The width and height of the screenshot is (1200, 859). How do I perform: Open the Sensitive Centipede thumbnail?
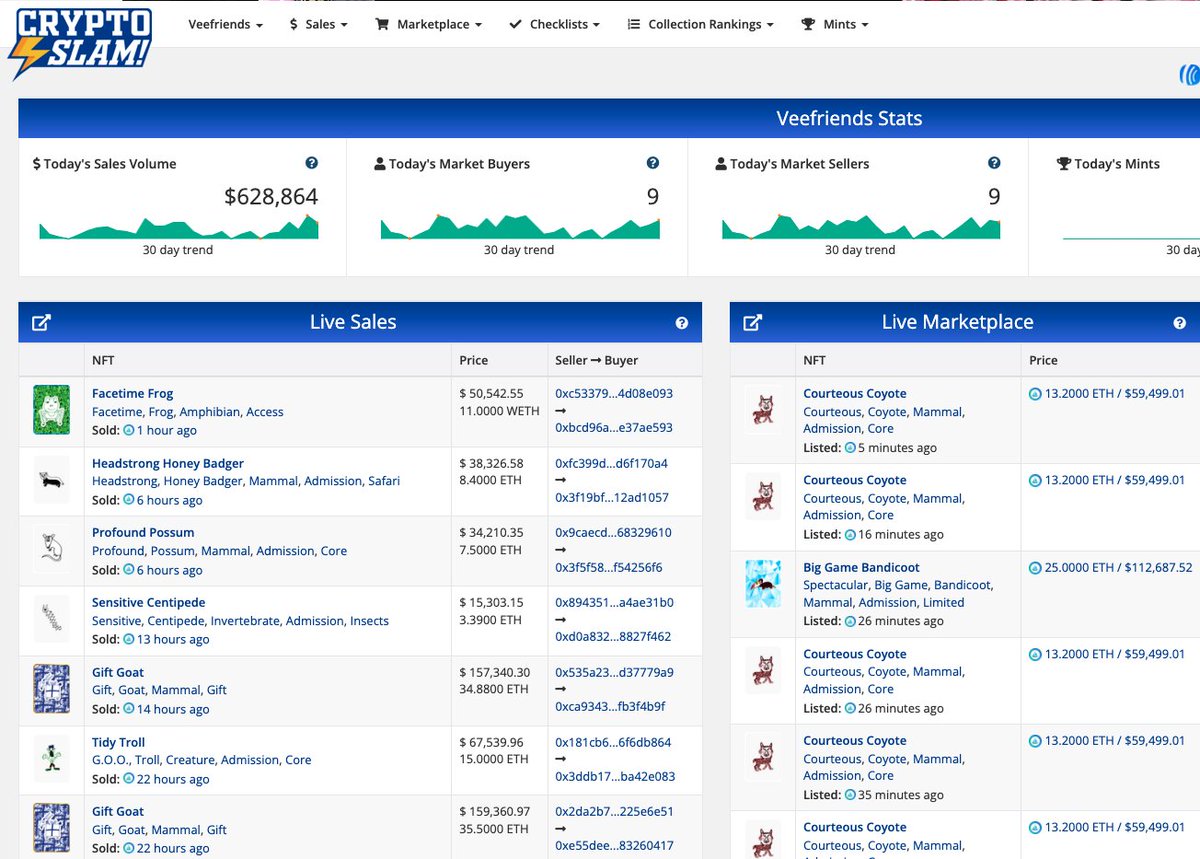coord(51,619)
